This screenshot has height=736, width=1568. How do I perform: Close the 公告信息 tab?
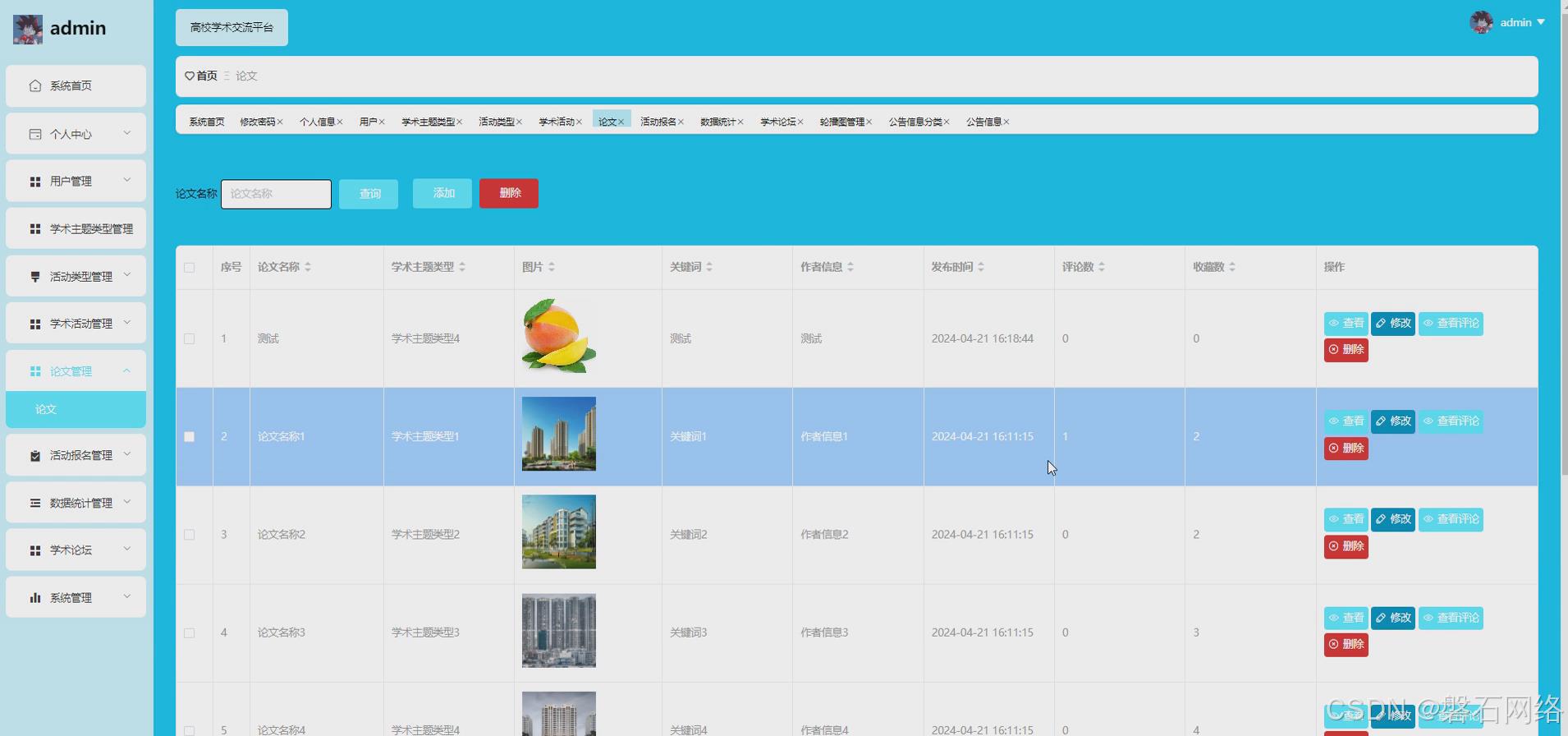[x=1006, y=122]
